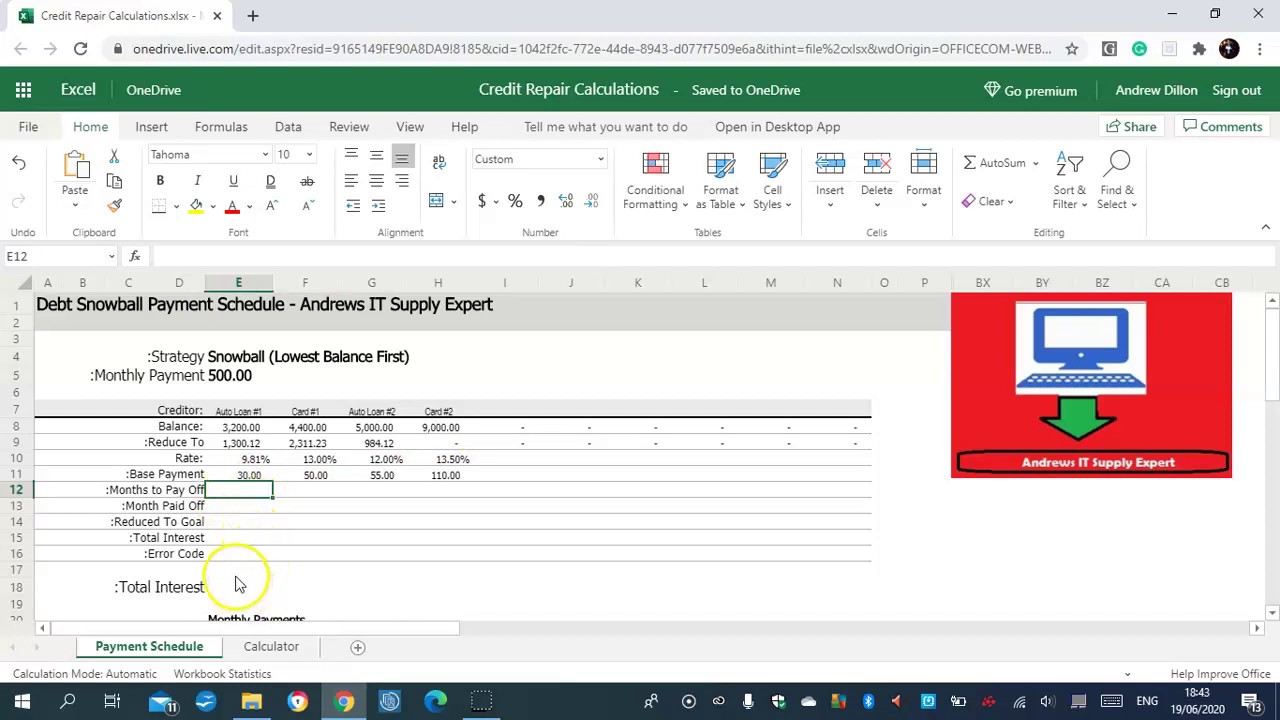Open Workbook Statistics in status bar
Viewport: 1280px width, 720px height.
tap(222, 674)
